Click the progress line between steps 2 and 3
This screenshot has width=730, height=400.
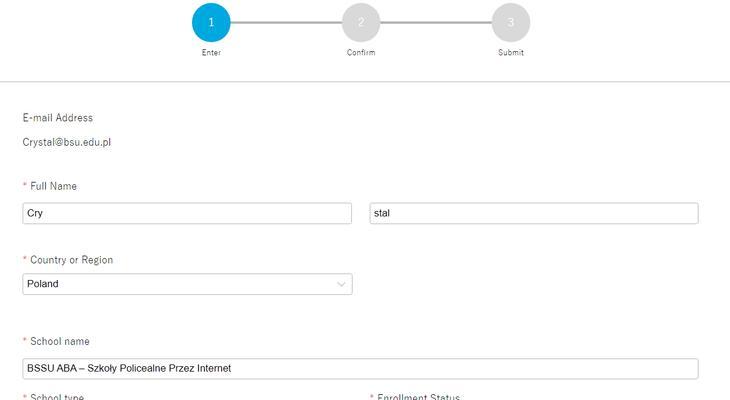(x=436, y=22)
